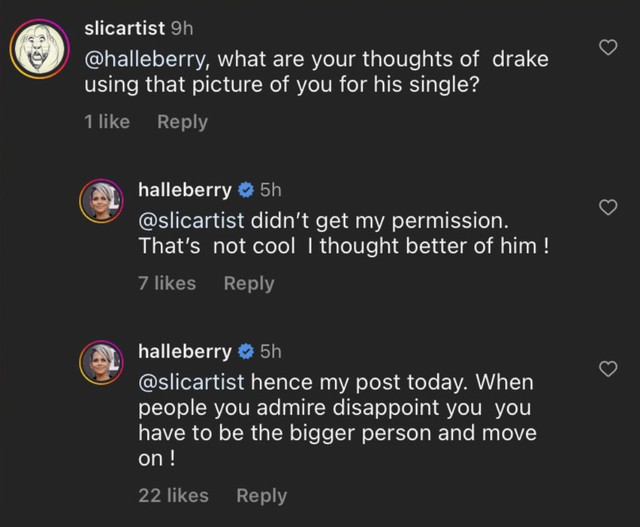Open the @slicartist mention in the "hence my post" reply
This screenshot has width=640, height=527.
190,382
